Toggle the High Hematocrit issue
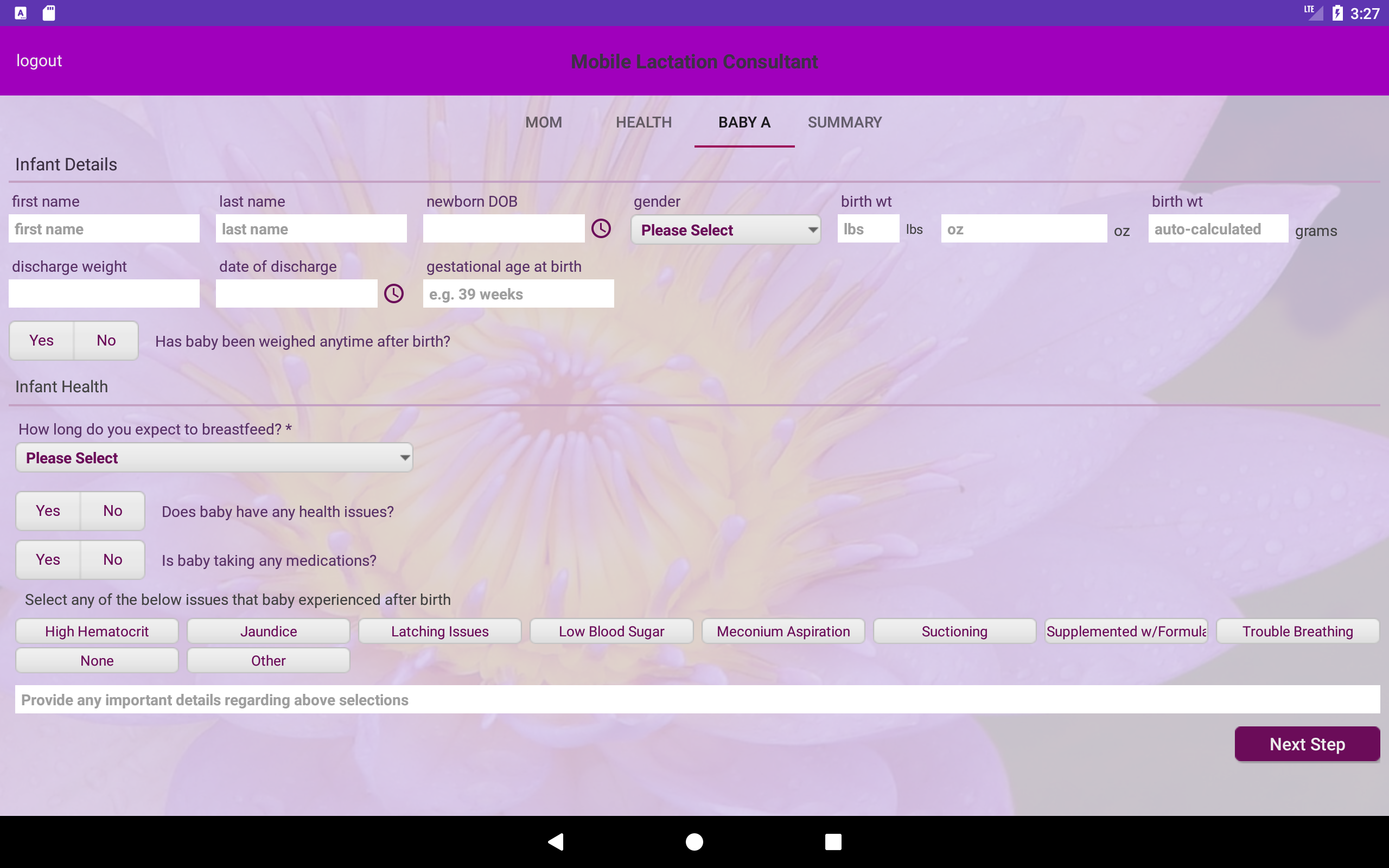The width and height of the screenshot is (1389, 868). [x=97, y=631]
